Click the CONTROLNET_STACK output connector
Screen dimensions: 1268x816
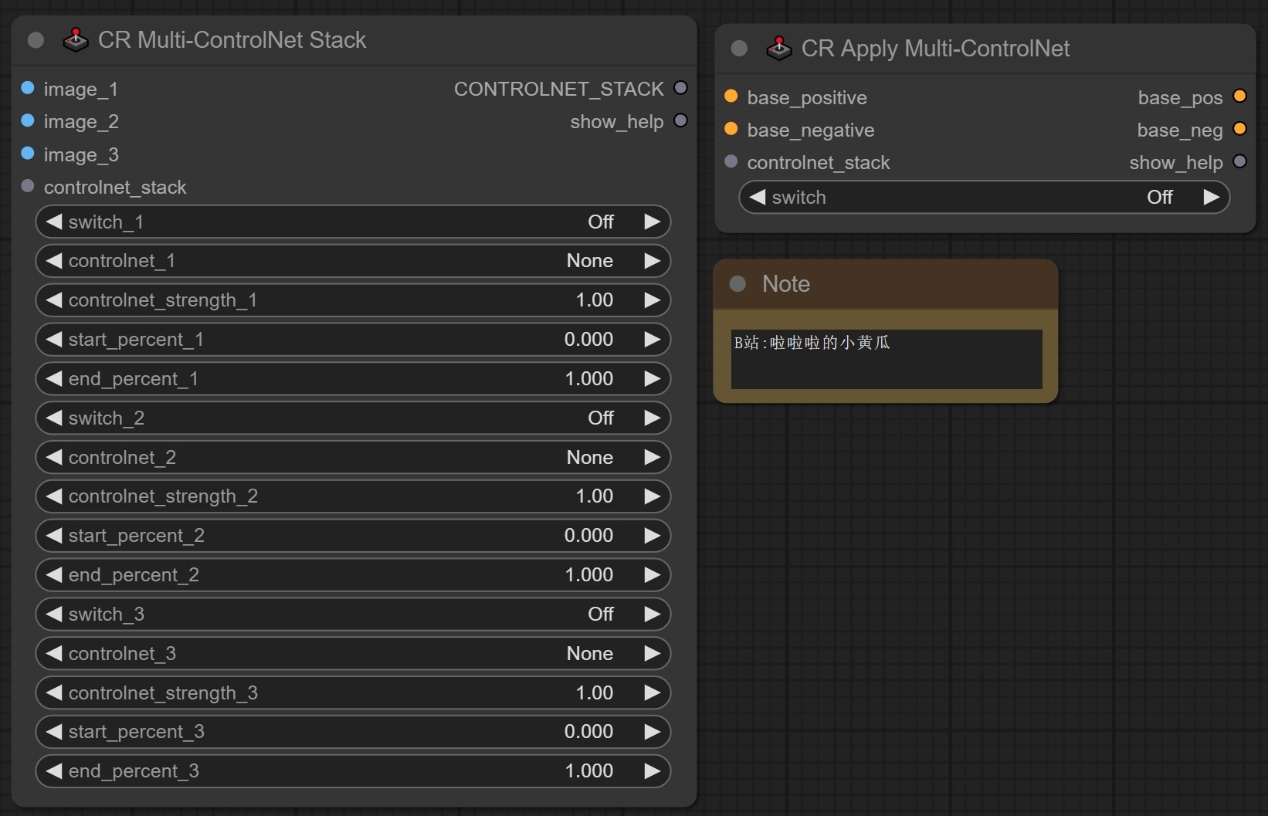[x=681, y=89]
